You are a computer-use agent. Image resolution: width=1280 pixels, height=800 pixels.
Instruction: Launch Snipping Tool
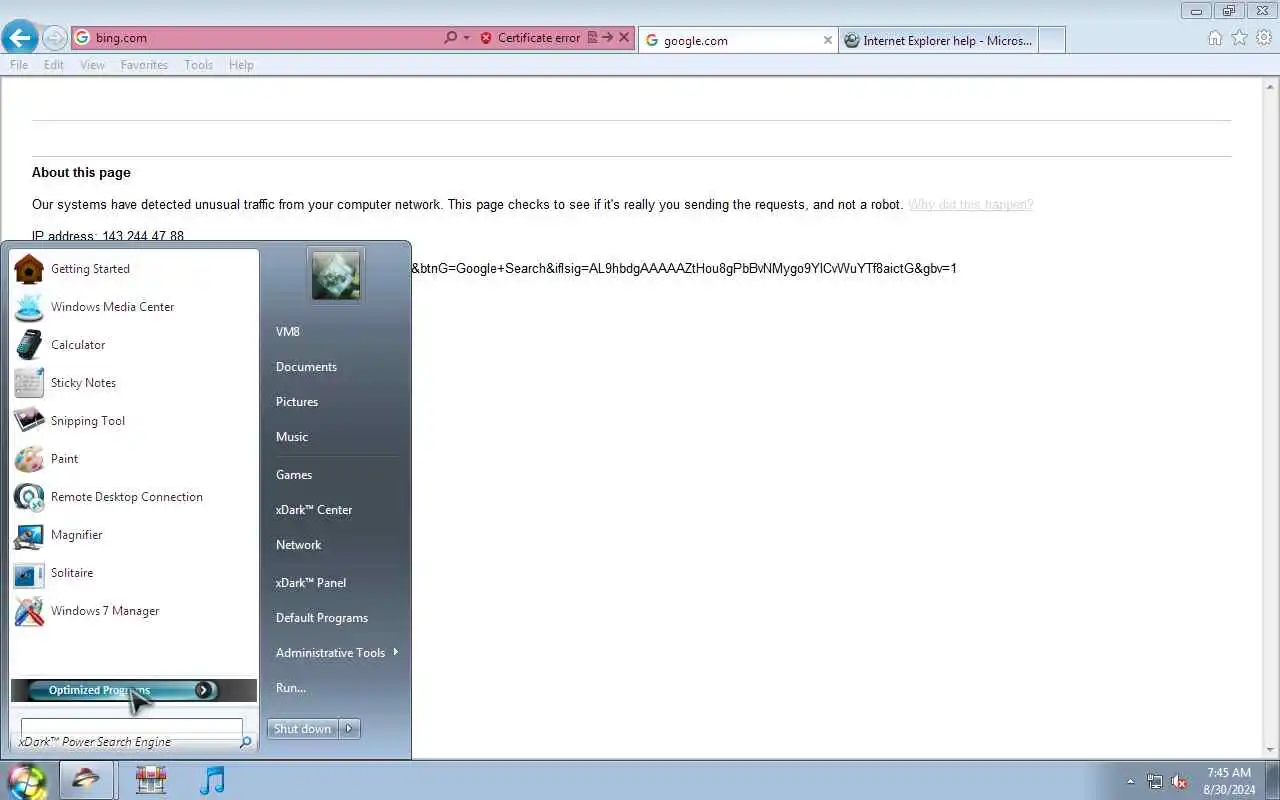[133, 421]
